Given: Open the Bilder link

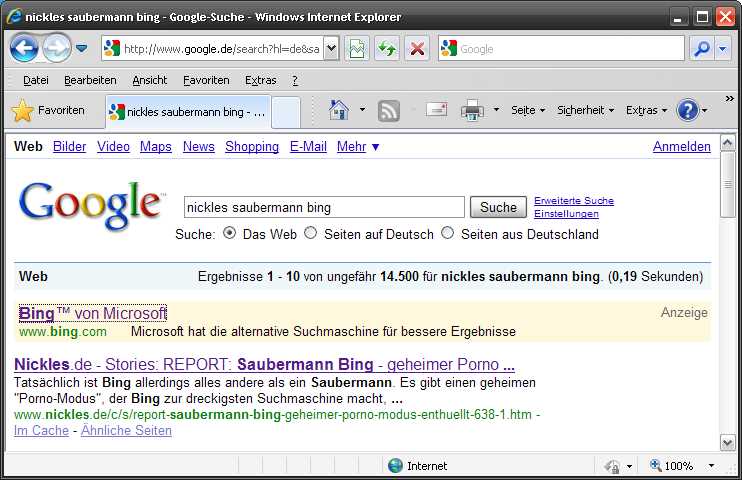Looking at the screenshot, I should [69, 147].
